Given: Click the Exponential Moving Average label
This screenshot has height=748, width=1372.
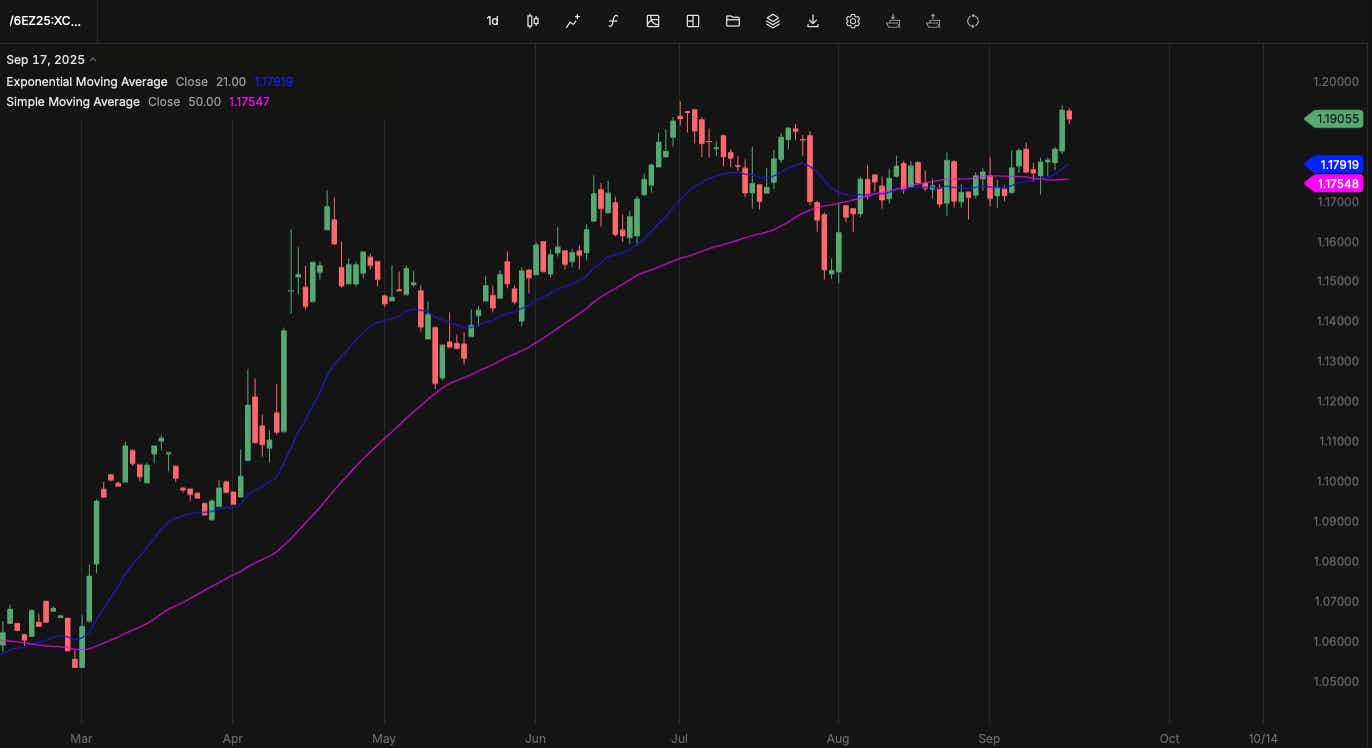Looking at the screenshot, I should pos(86,81).
